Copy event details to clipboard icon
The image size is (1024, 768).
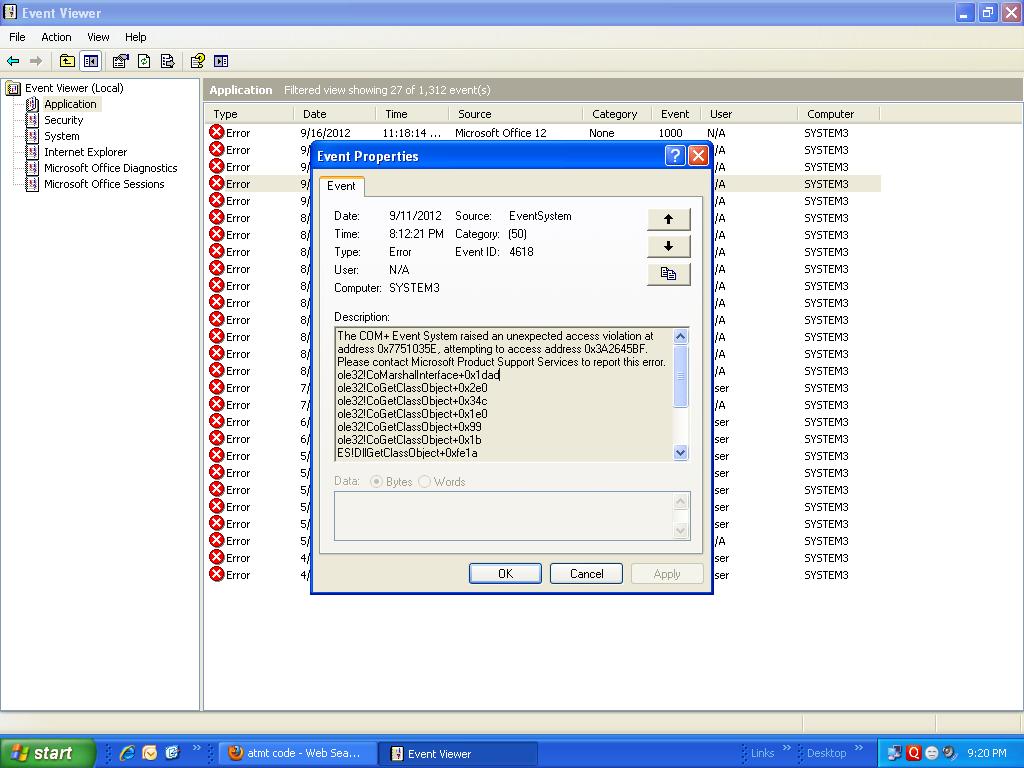click(668, 274)
